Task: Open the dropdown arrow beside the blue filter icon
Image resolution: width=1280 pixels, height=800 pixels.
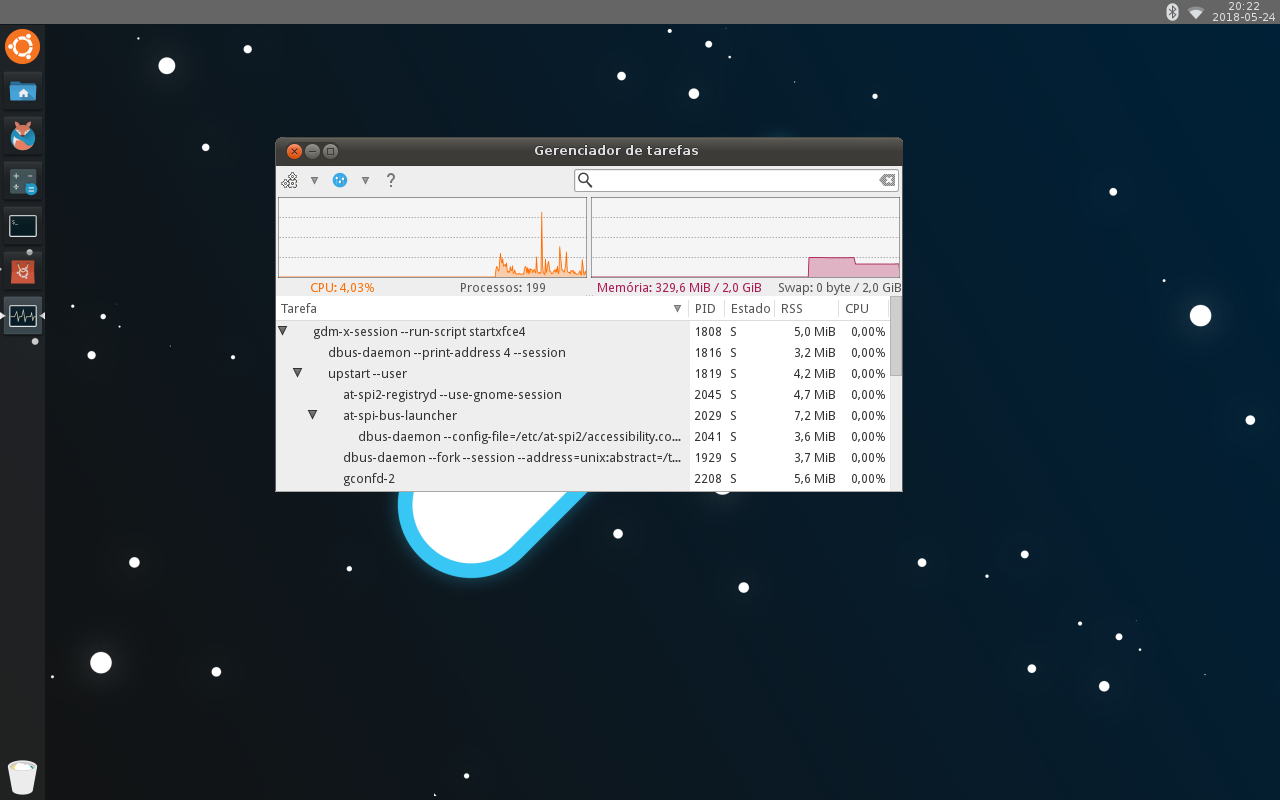Action: (365, 181)
